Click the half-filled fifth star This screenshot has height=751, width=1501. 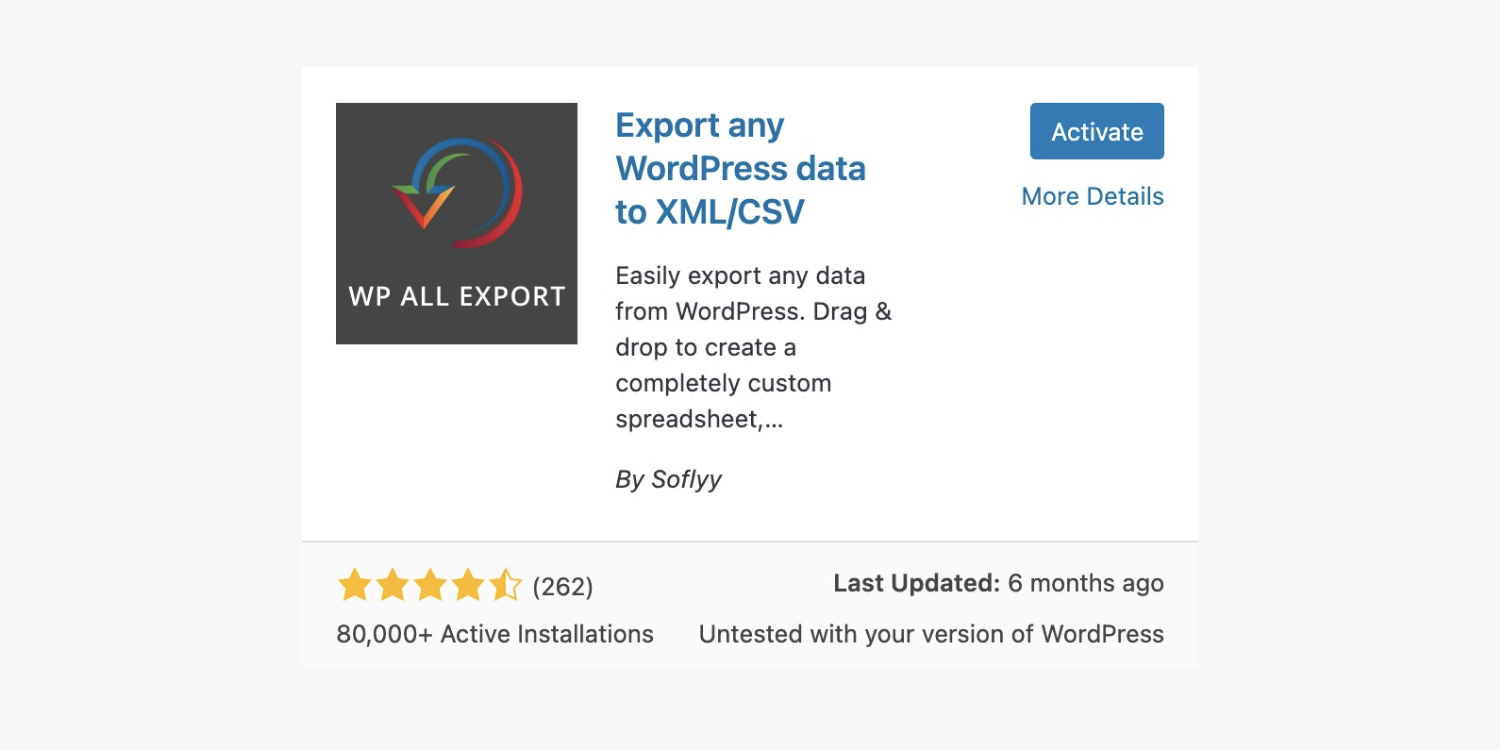pyautogui.click(x=505, y=585)
